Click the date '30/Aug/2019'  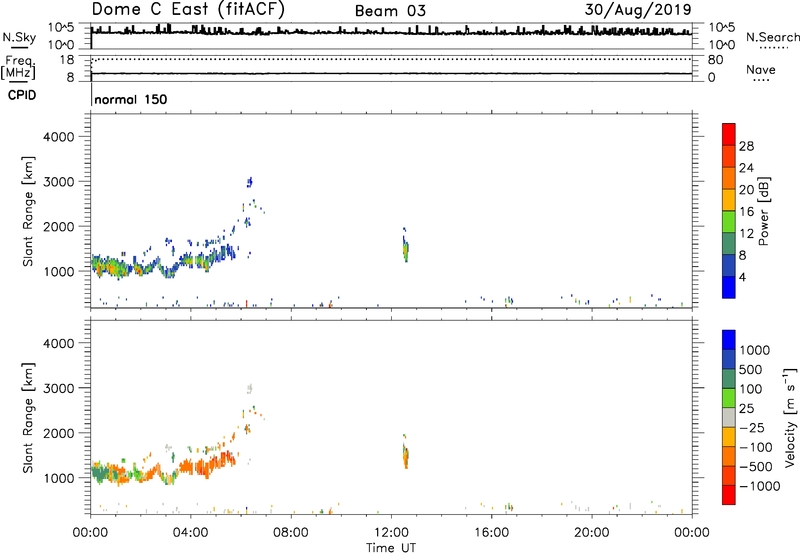638,10
